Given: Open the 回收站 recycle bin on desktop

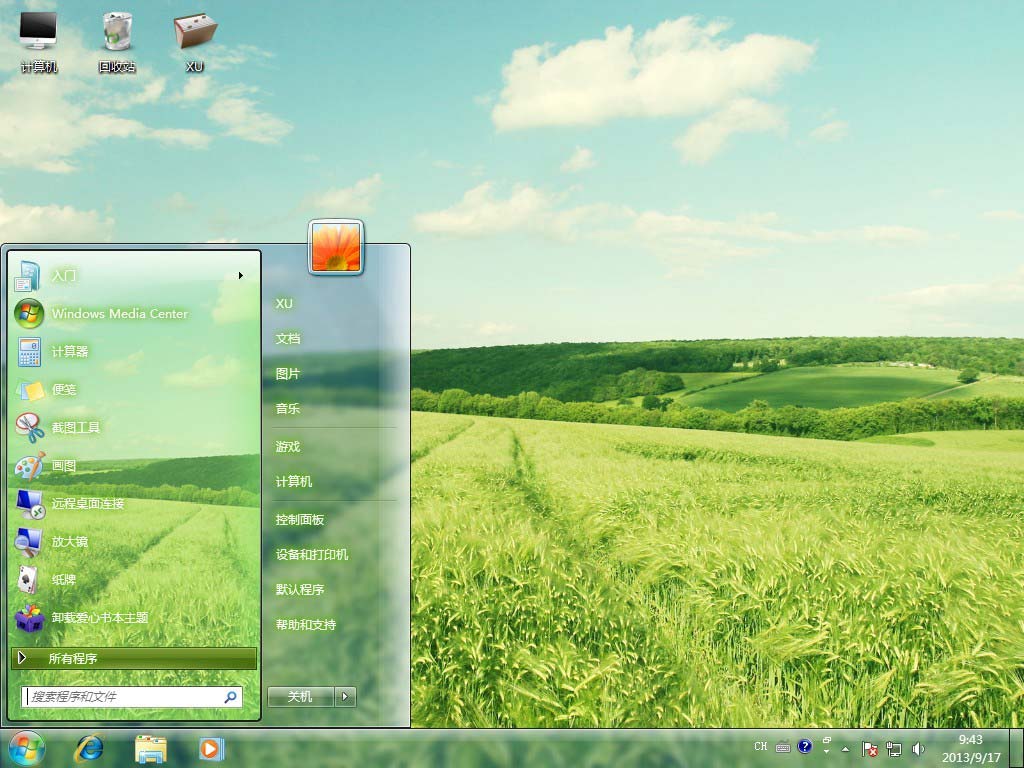Looking at the screenshot, I should (x=117, y=40).
